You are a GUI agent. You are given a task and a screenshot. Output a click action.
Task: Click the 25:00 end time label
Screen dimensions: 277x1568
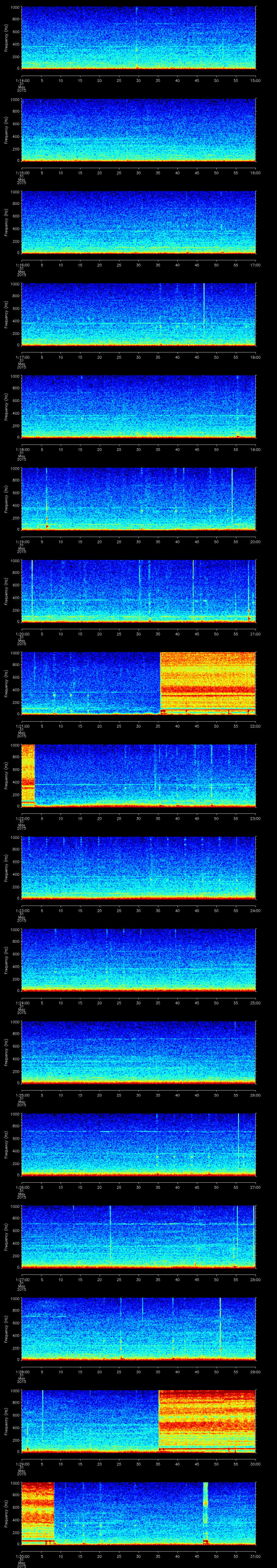(x=255, y=1003)
